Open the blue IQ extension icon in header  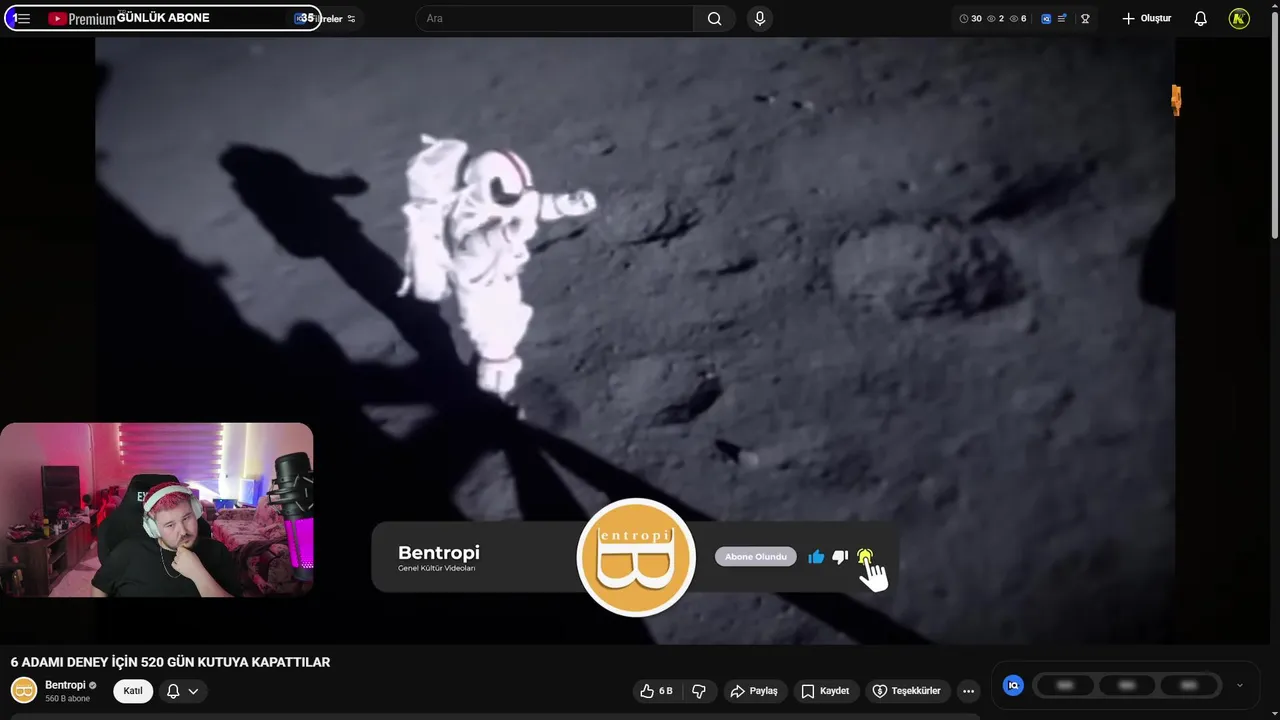1046,18
